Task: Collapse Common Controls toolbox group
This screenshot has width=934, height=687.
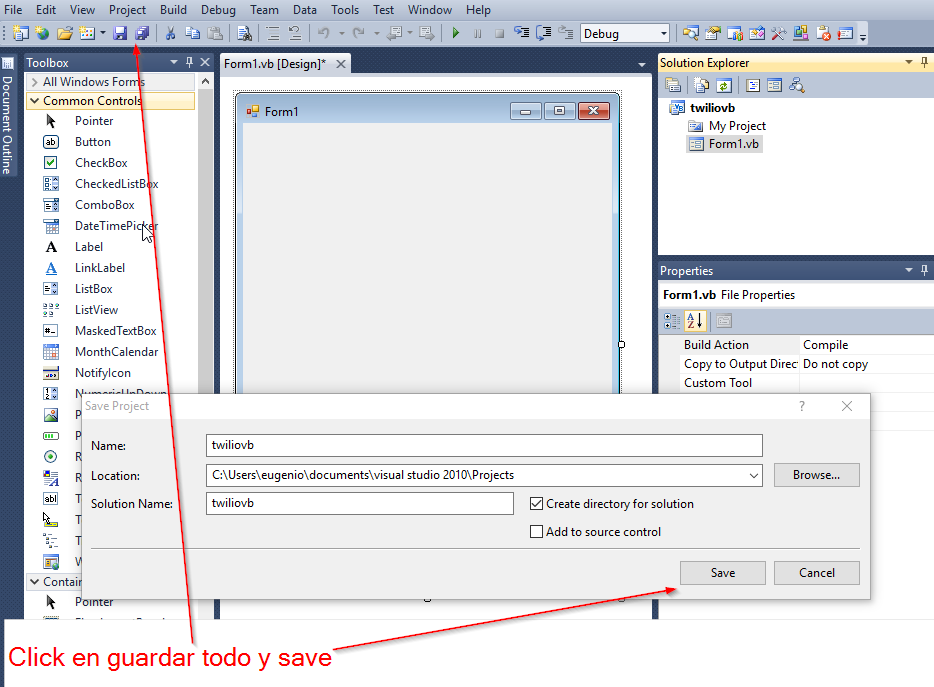Action: coord(35,101)
